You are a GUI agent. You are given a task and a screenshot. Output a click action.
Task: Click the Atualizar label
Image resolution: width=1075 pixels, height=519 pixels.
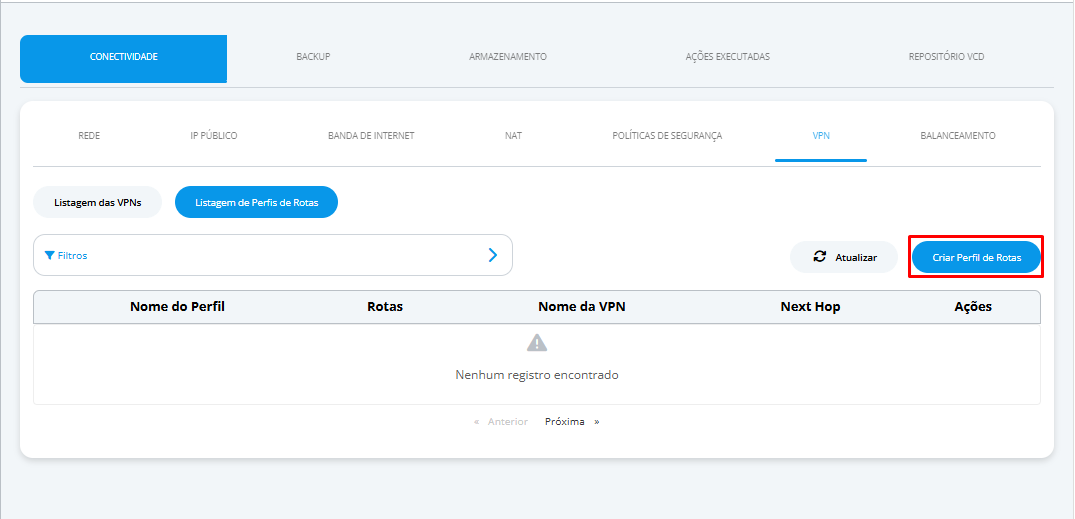[856, 258]
